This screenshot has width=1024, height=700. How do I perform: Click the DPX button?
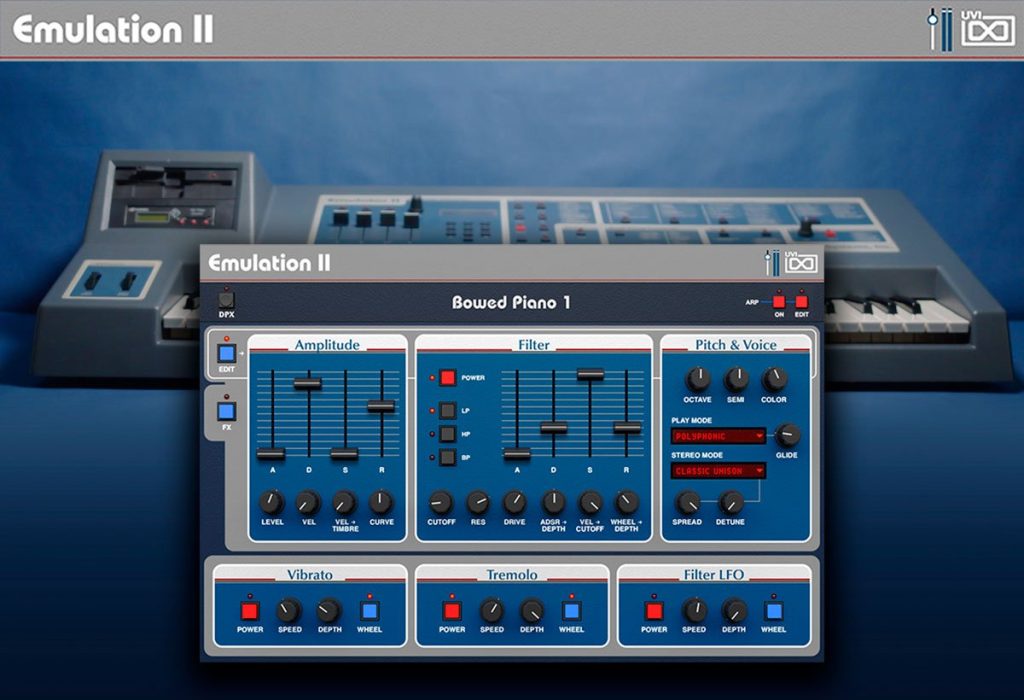tap(226, 300)
